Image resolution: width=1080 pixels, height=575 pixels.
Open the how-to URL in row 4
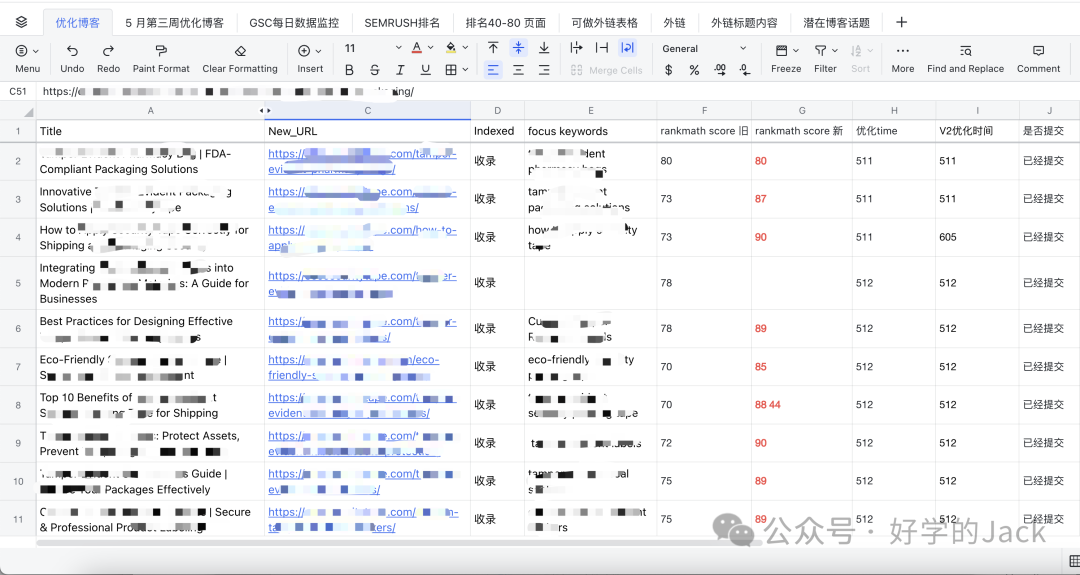[x=362, y=238]
